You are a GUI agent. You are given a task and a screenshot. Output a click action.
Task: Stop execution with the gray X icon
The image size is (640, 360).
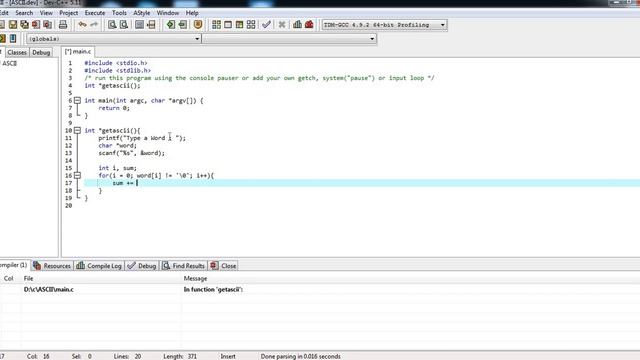[x=282, y=24]
